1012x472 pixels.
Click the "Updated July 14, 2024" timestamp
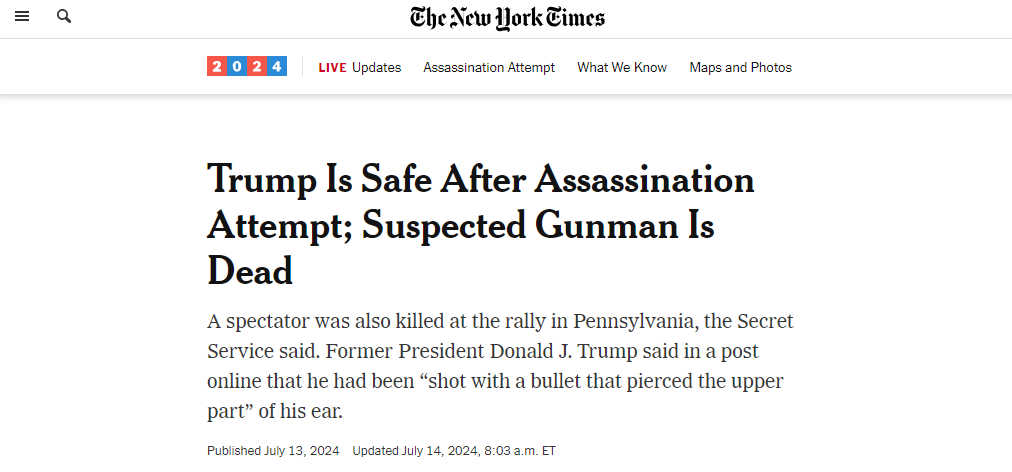tap(454, 451)
